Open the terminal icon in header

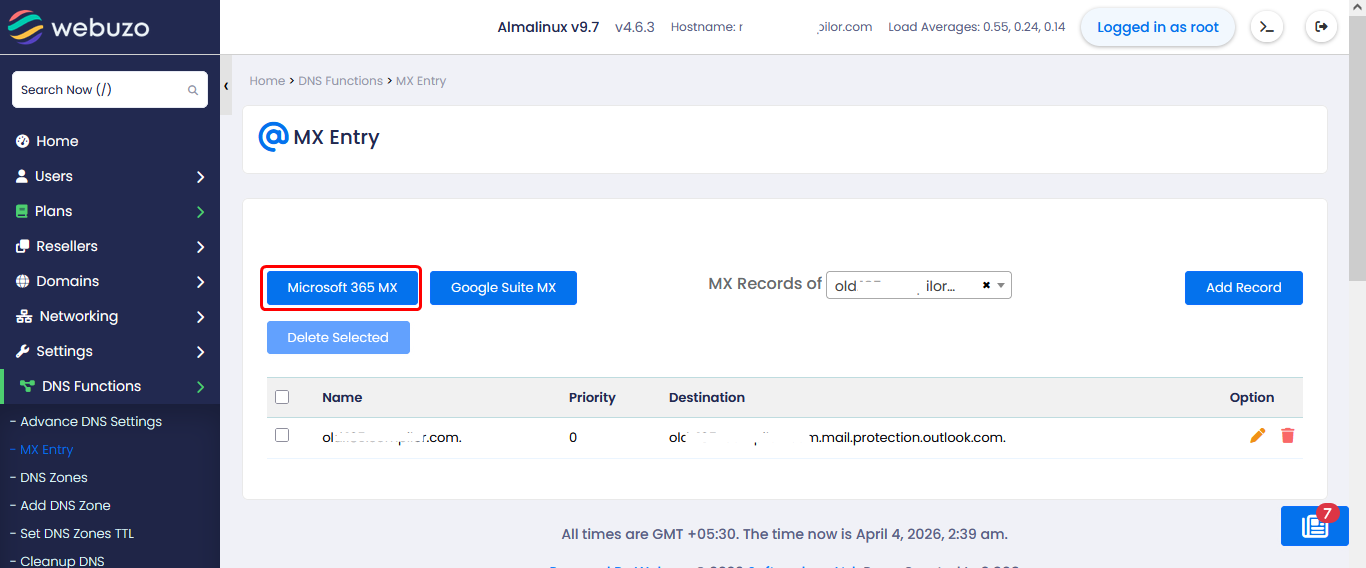(1266, 27)
